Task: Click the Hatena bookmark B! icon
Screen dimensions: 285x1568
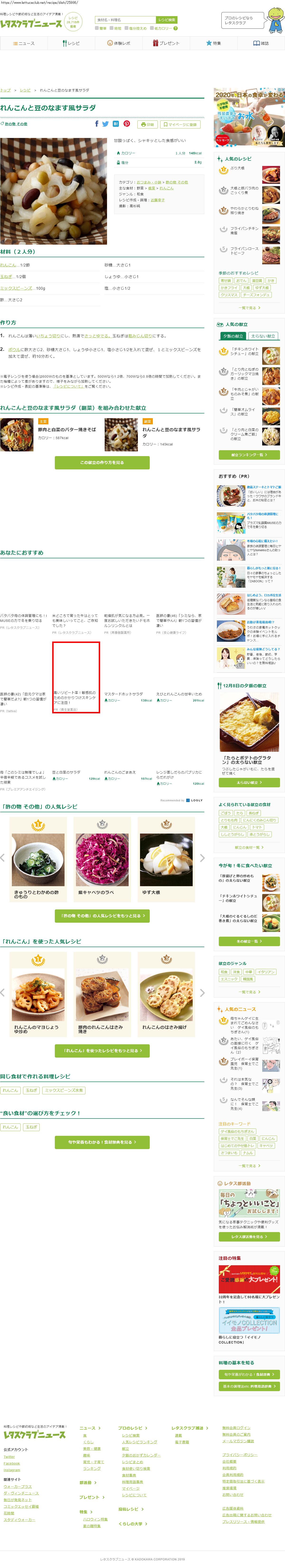Action: pos(116,124)
